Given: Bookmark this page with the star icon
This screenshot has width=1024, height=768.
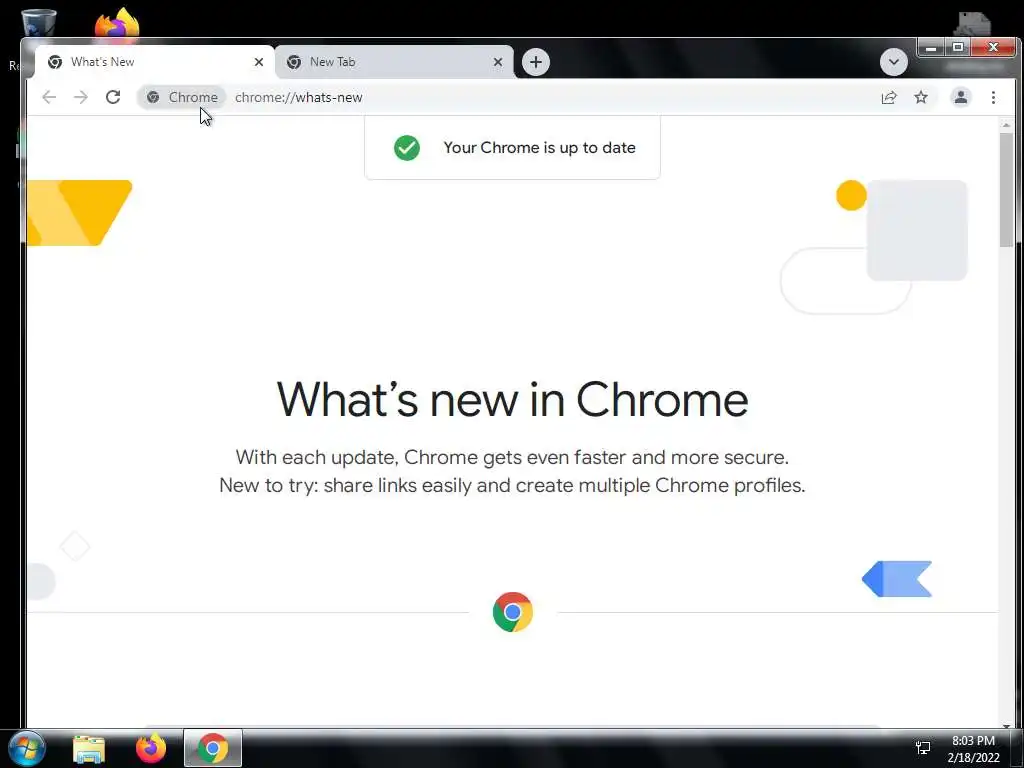Looking at the screenshot, I should (921, 97).
